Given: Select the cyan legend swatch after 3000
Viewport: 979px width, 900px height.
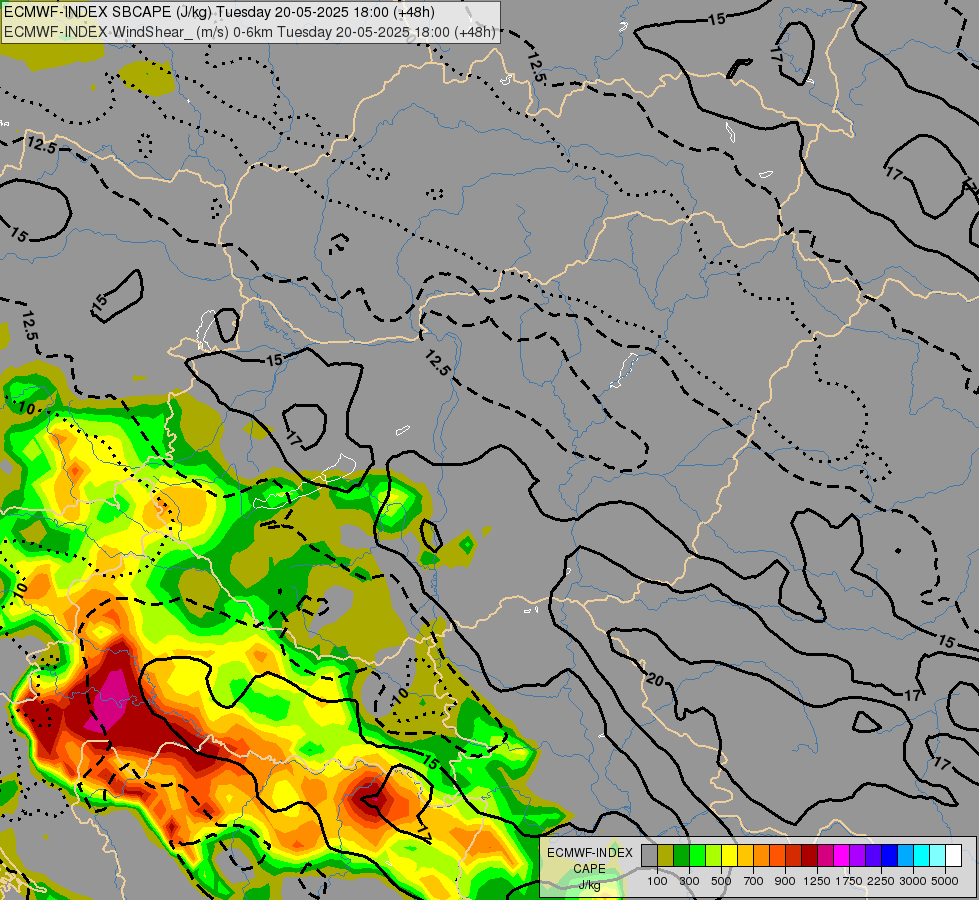Looking at the screenshot, I should point(921,855).
